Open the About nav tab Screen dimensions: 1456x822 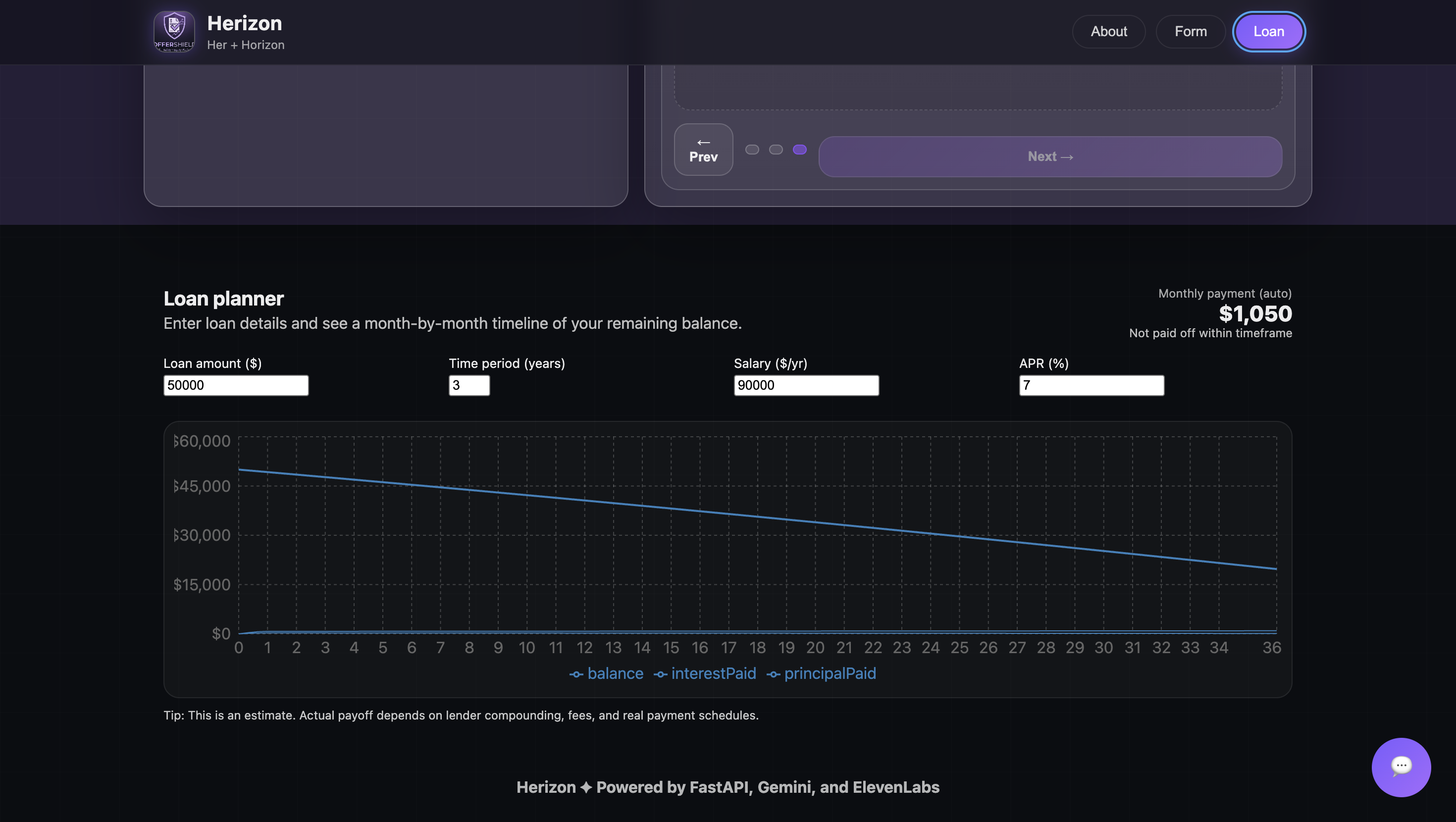pos(1108,32)
